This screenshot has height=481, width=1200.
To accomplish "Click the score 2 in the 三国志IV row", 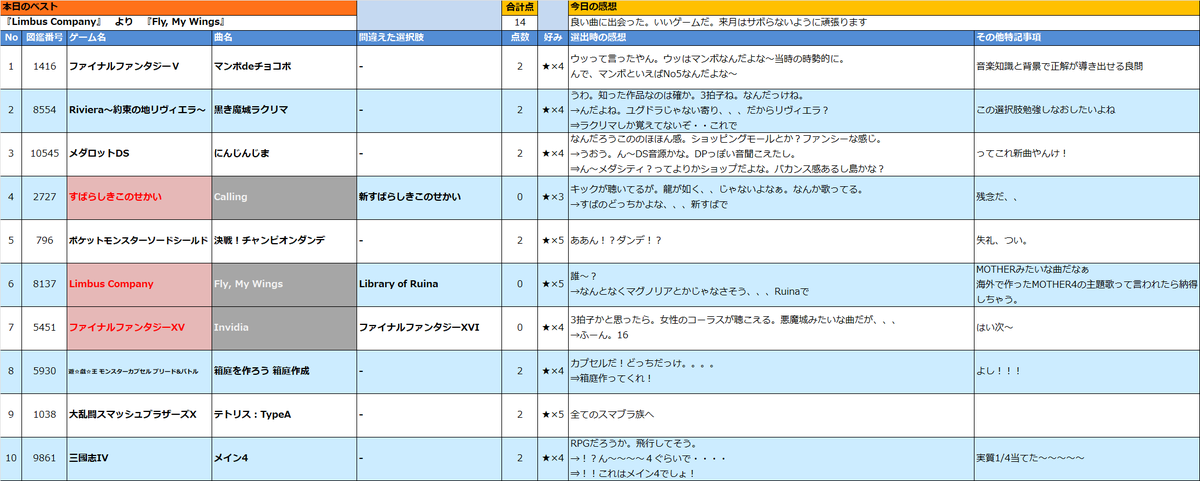I will click(x=520, y=458).
